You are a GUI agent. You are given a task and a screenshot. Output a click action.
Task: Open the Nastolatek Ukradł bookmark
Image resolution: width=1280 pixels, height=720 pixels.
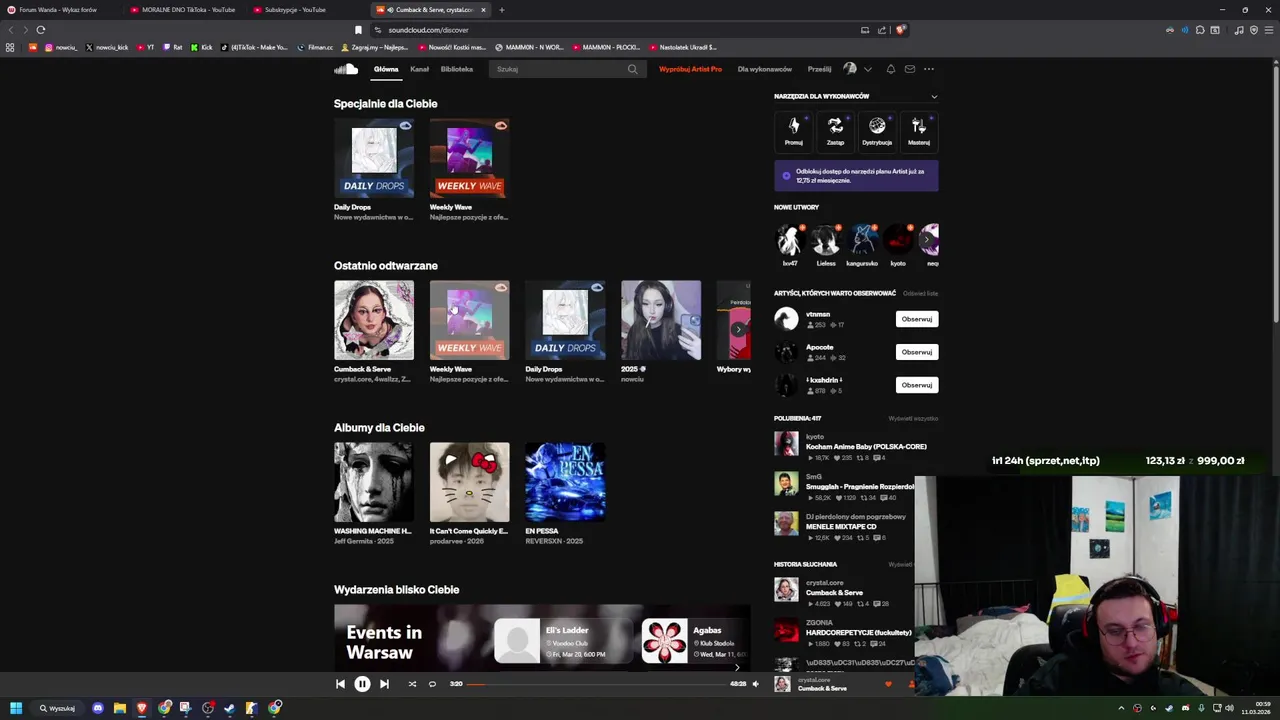pos(683,47)
